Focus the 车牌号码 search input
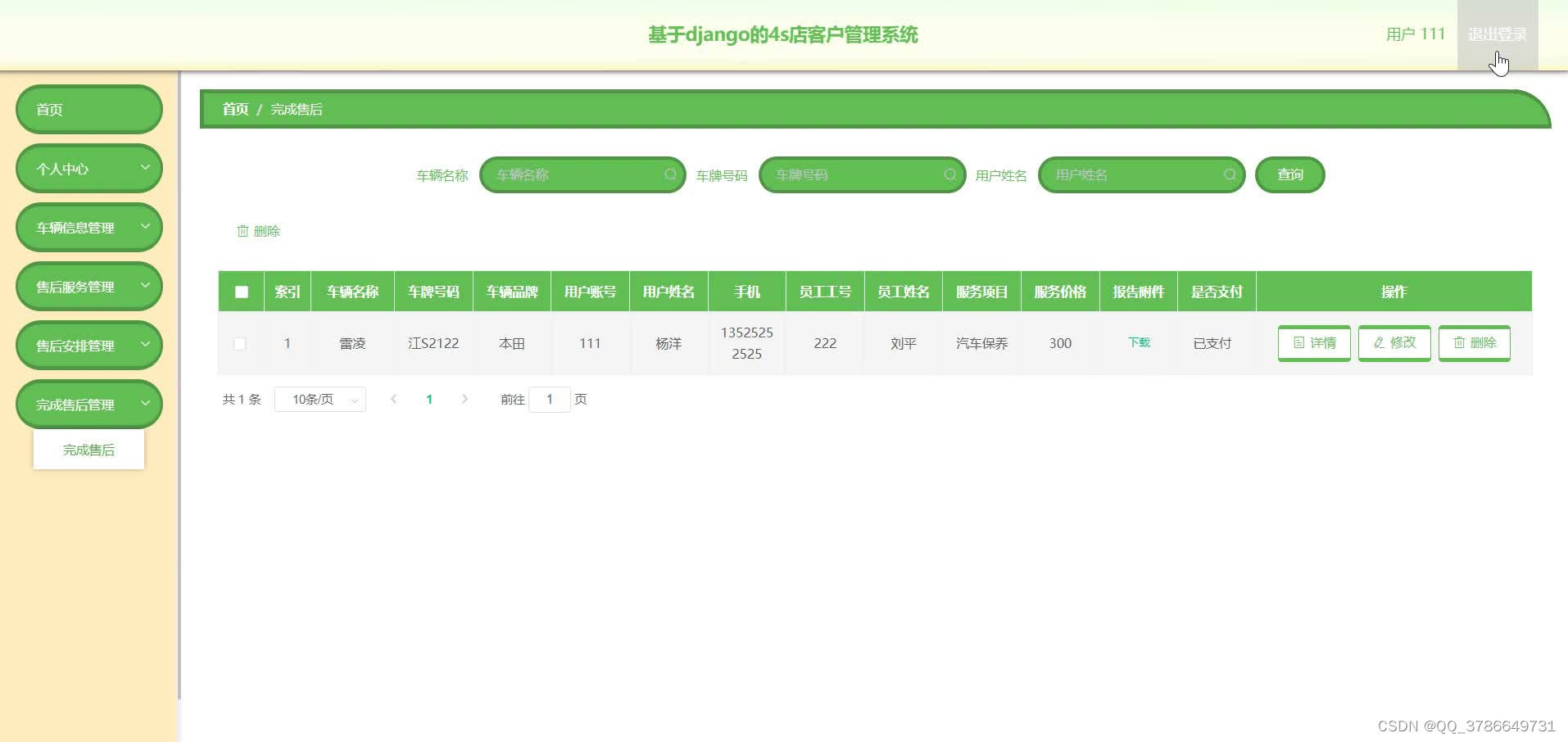 [x=862, y=174]
